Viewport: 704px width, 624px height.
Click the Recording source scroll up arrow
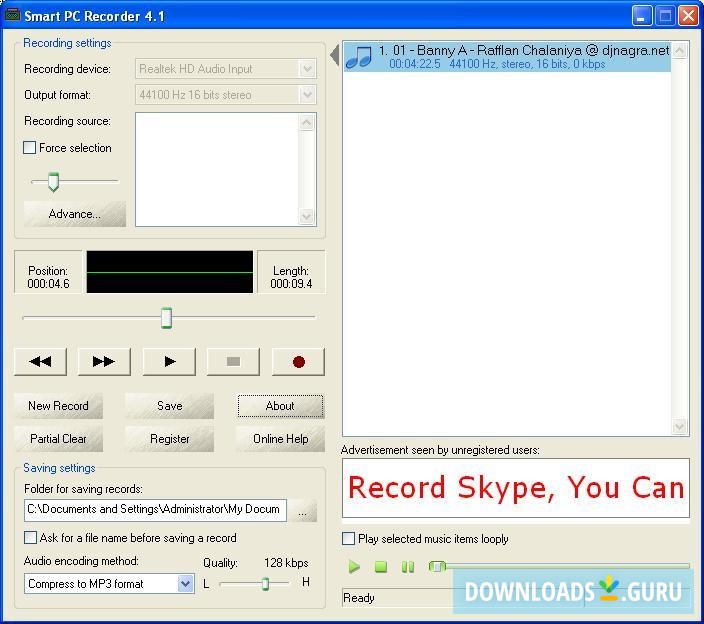tap(307, 122)
